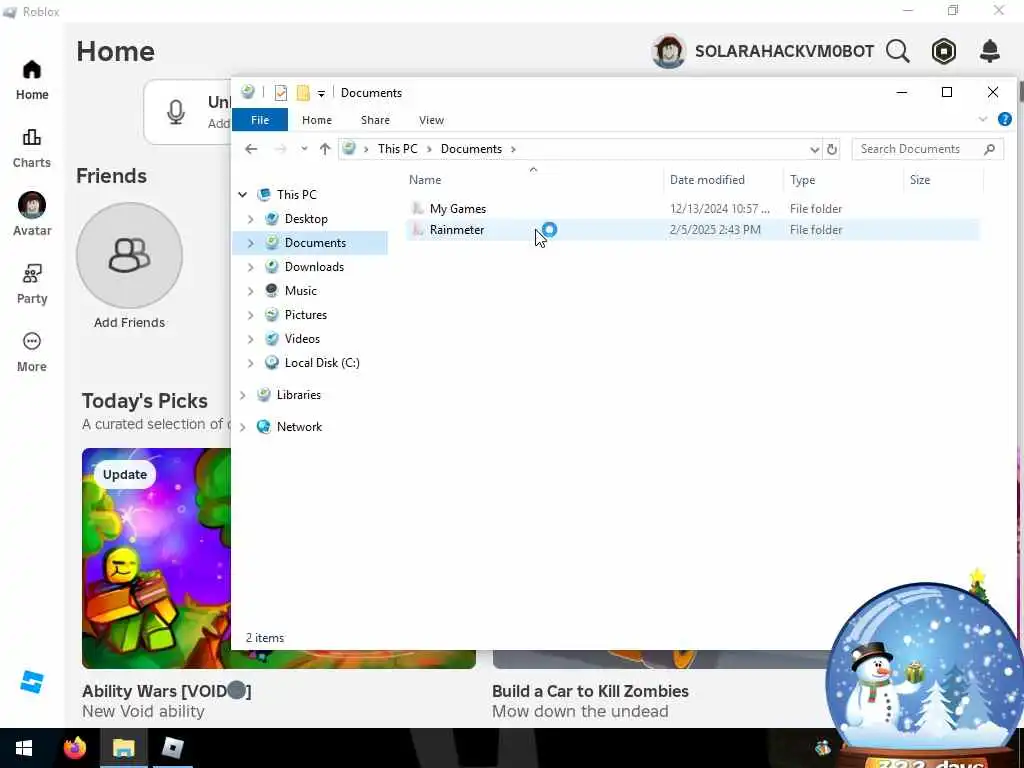Select Videos in navigation pane
The height and width of the screenshot is (768, 1024).
click(302, 339)
